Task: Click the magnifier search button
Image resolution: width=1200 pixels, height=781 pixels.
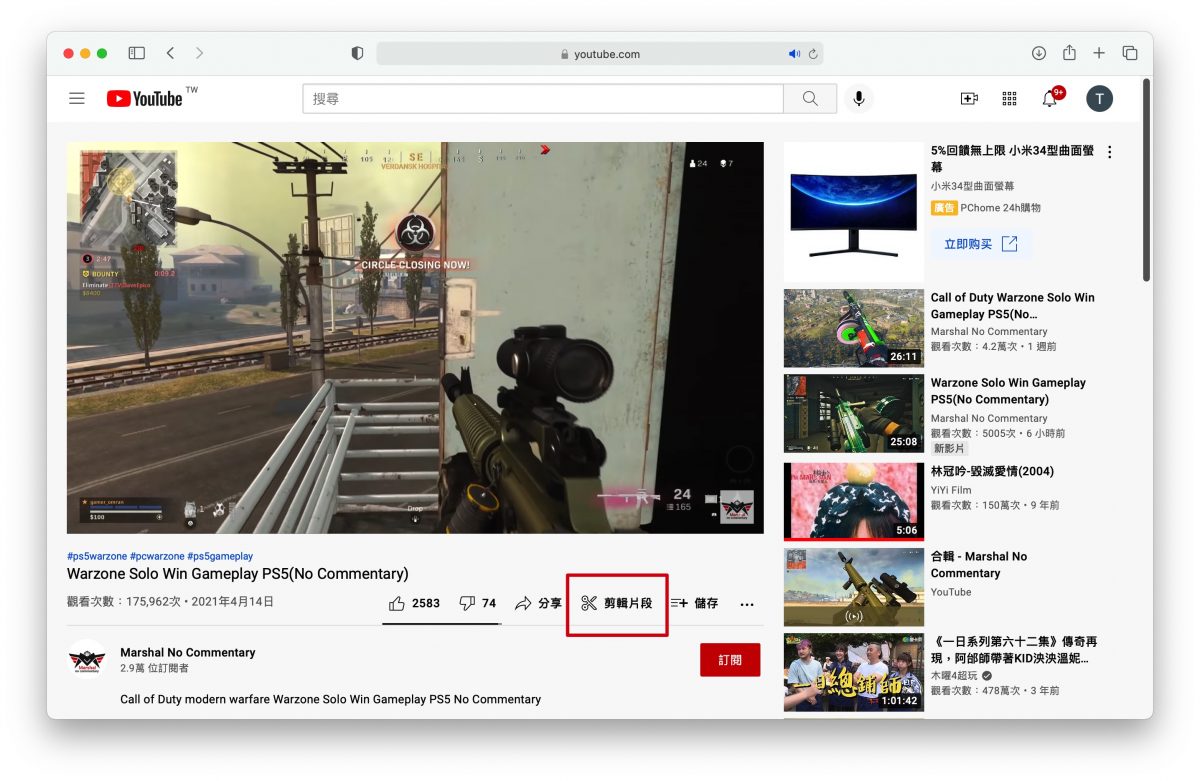Action: point(810,98)
